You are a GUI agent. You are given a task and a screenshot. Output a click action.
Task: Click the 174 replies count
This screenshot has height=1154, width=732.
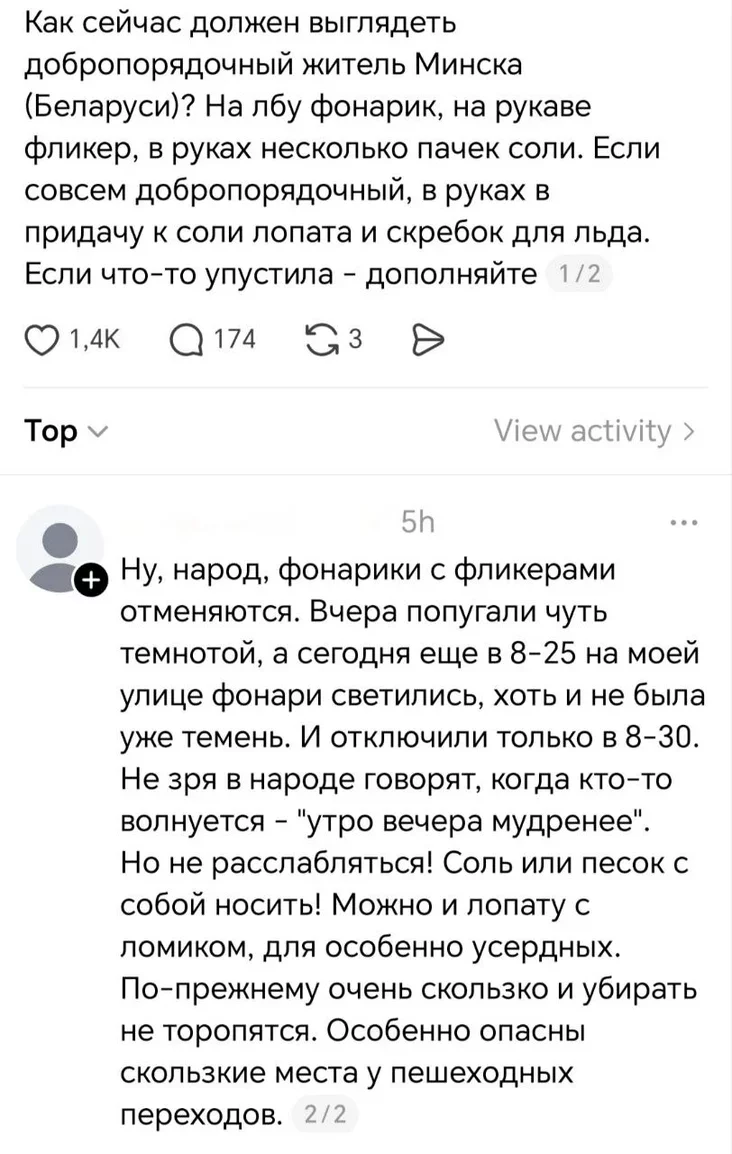(x=236, y=341)
